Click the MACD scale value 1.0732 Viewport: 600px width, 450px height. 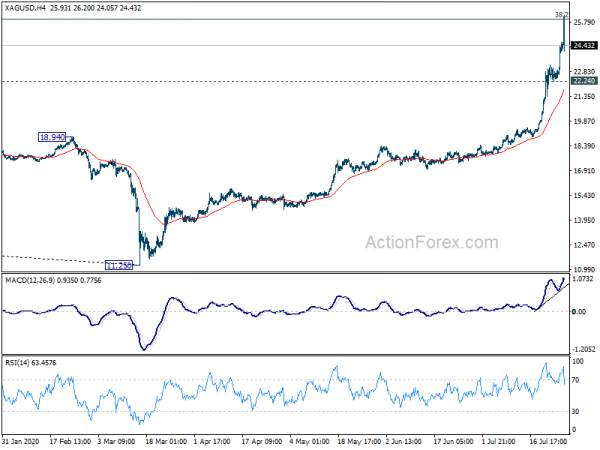coord(584,279)
